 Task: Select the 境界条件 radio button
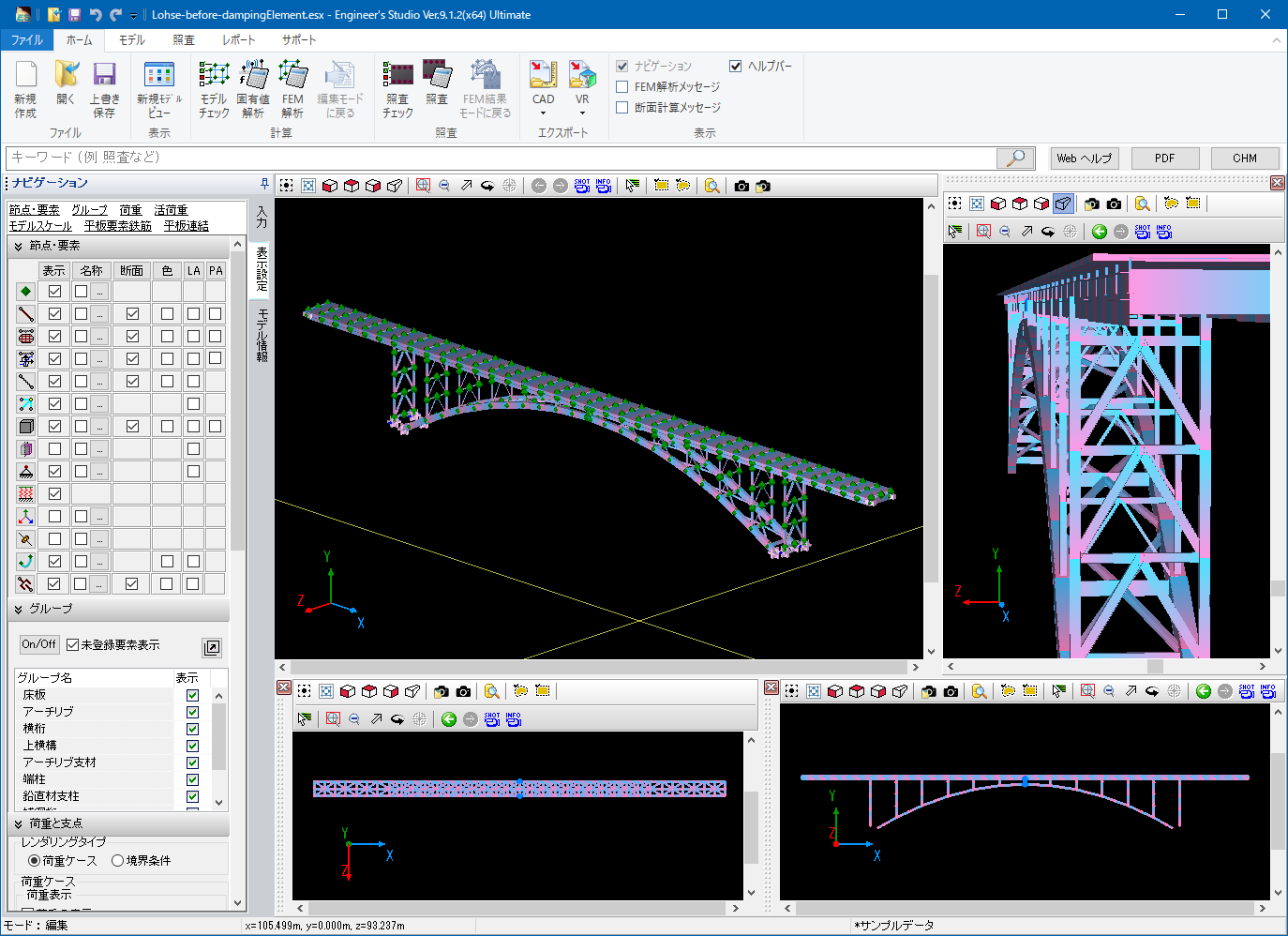[x=118, y=861]
